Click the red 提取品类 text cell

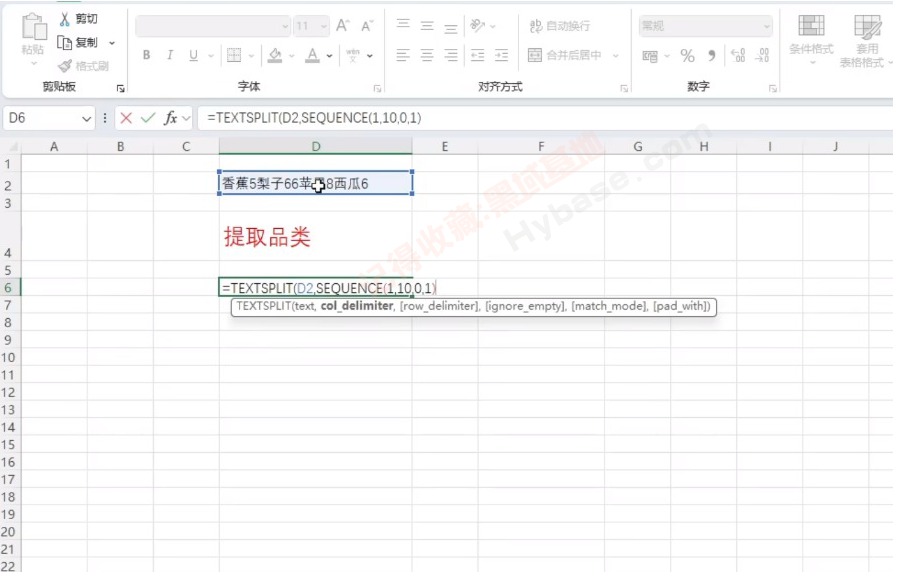tap(267, 237)
